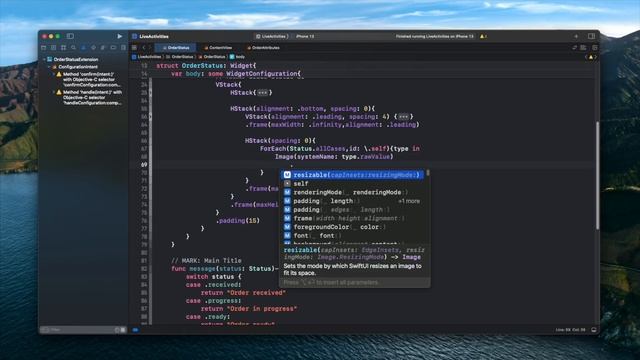
Task: Select the Find navigator magnifier icon
Action: point(73,48)
